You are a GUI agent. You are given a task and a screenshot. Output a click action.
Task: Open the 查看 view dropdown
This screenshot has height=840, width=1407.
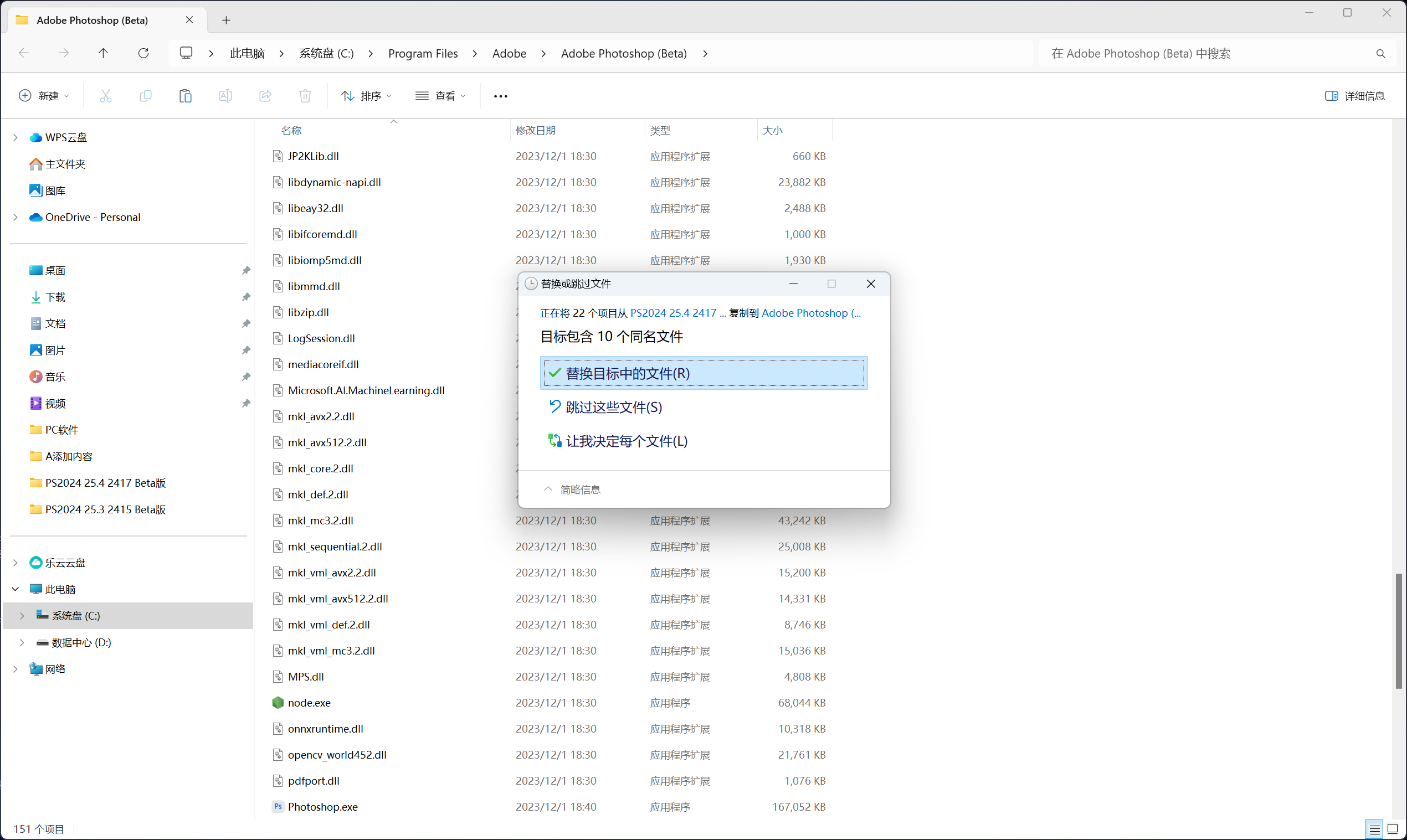click(441, 96)
